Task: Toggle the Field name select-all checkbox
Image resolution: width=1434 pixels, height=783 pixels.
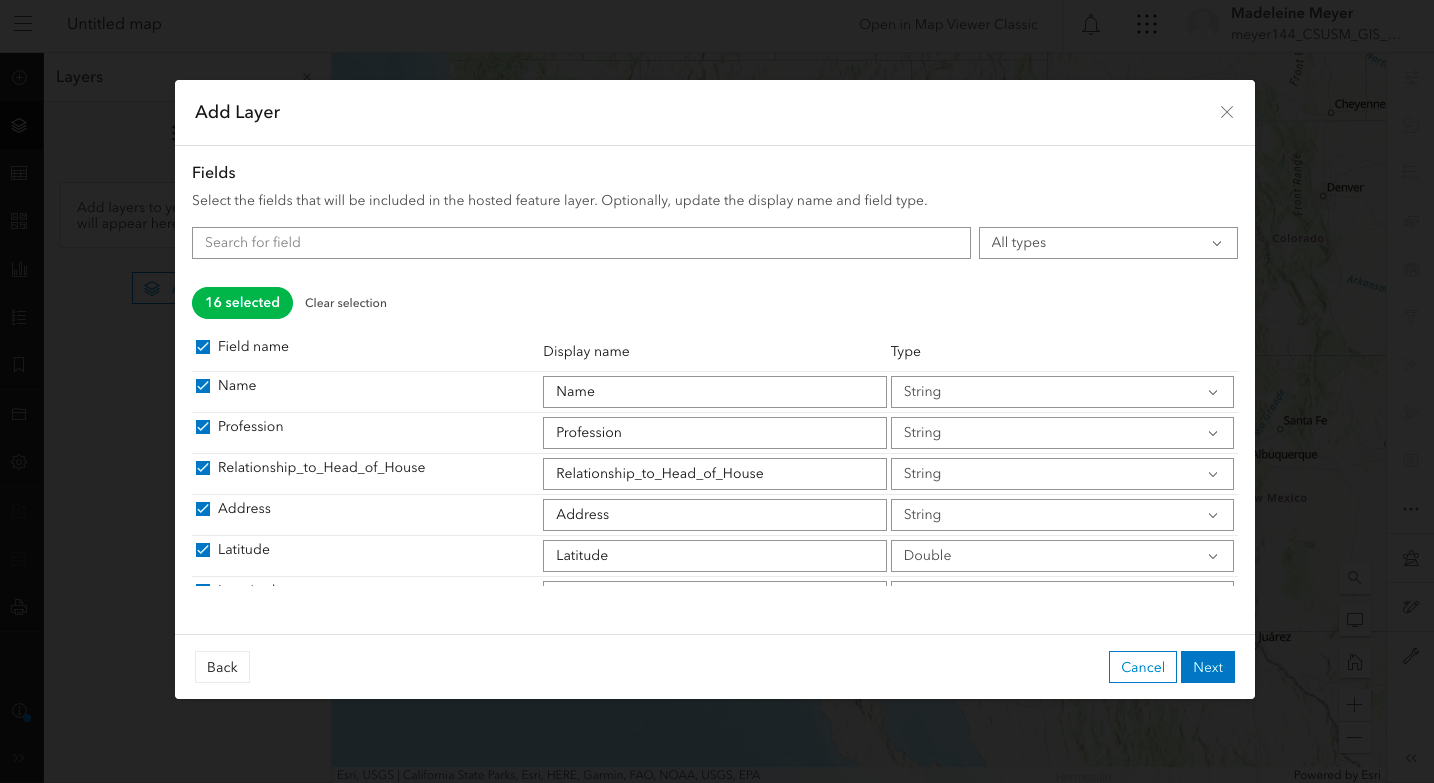Action: 203,347
